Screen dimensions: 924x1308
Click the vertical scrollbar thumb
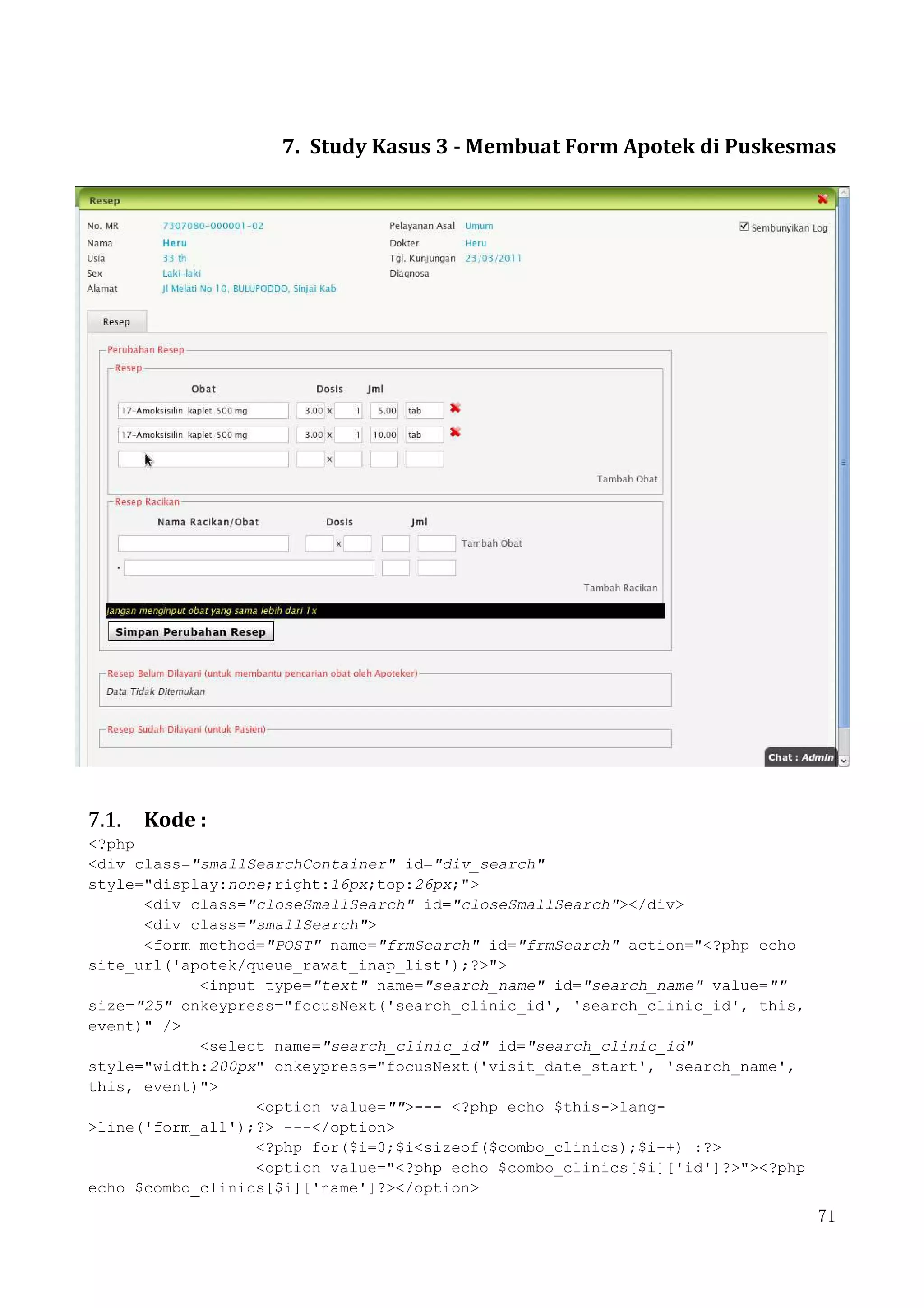coord(844,463)
